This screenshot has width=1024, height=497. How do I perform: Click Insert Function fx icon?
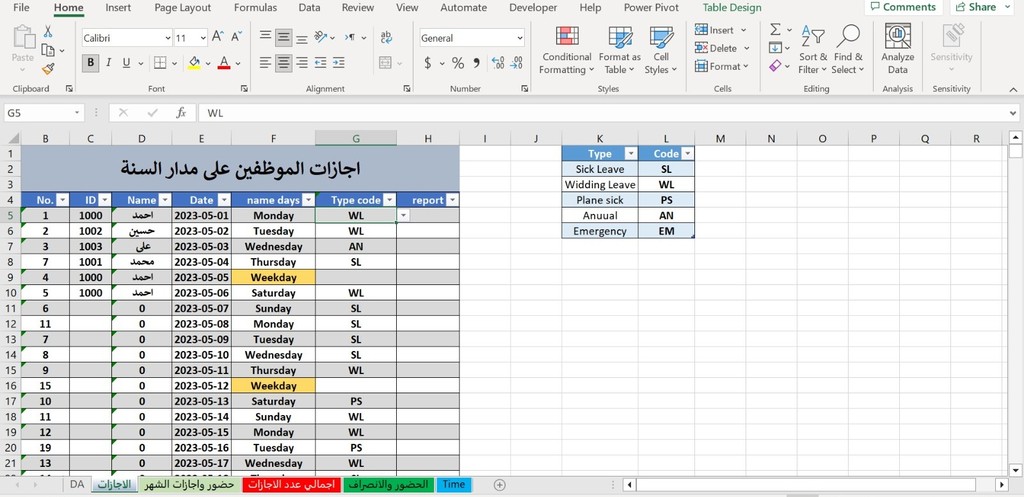181,113
